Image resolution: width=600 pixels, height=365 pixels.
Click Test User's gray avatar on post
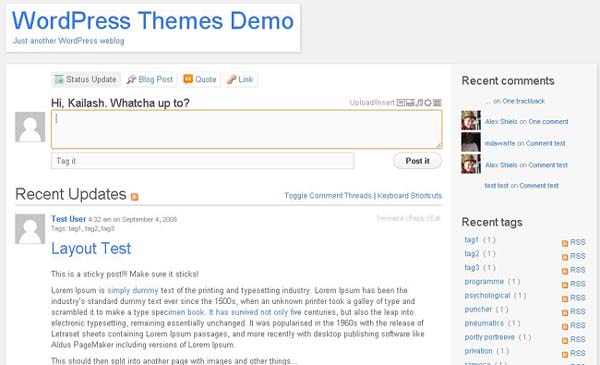pos(30,229)
